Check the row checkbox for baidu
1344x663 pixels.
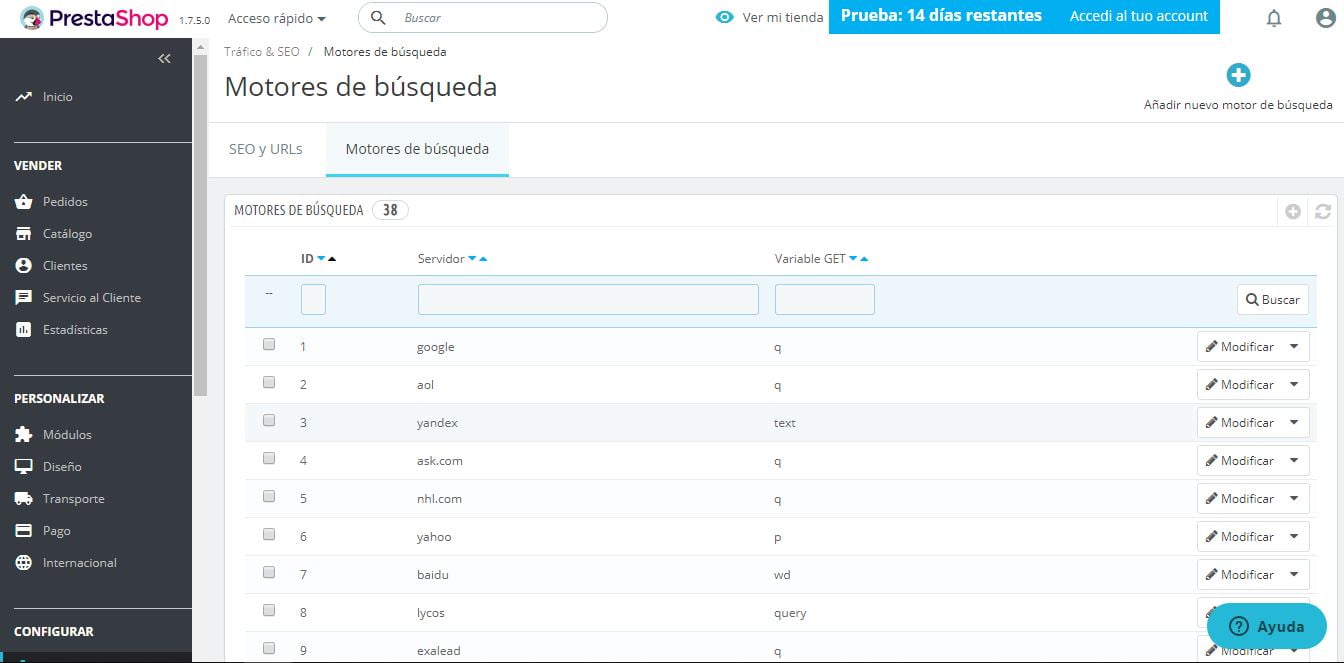pyautogui.click(x=268, y=572)
